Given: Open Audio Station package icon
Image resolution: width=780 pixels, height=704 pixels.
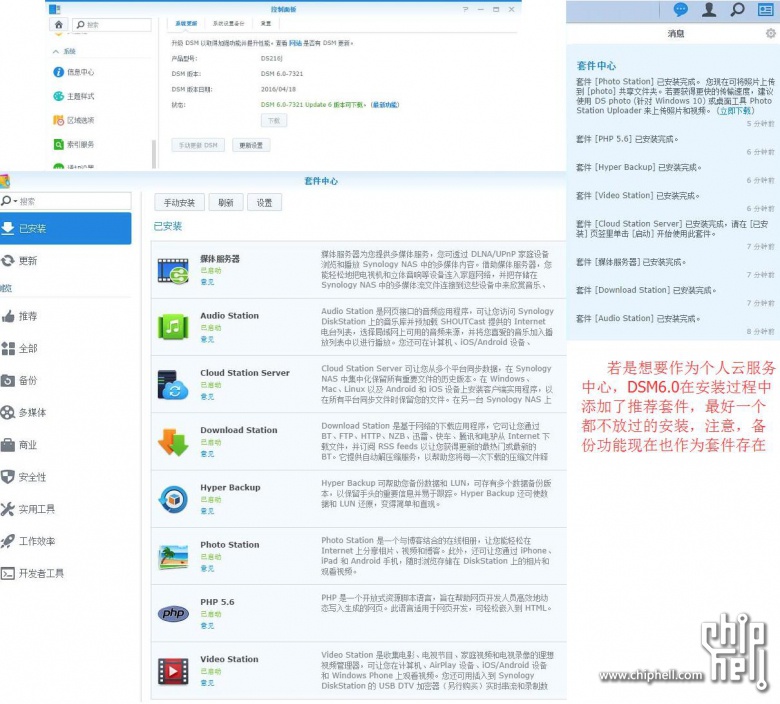Looking at the screenshot, I should (173, 327).
